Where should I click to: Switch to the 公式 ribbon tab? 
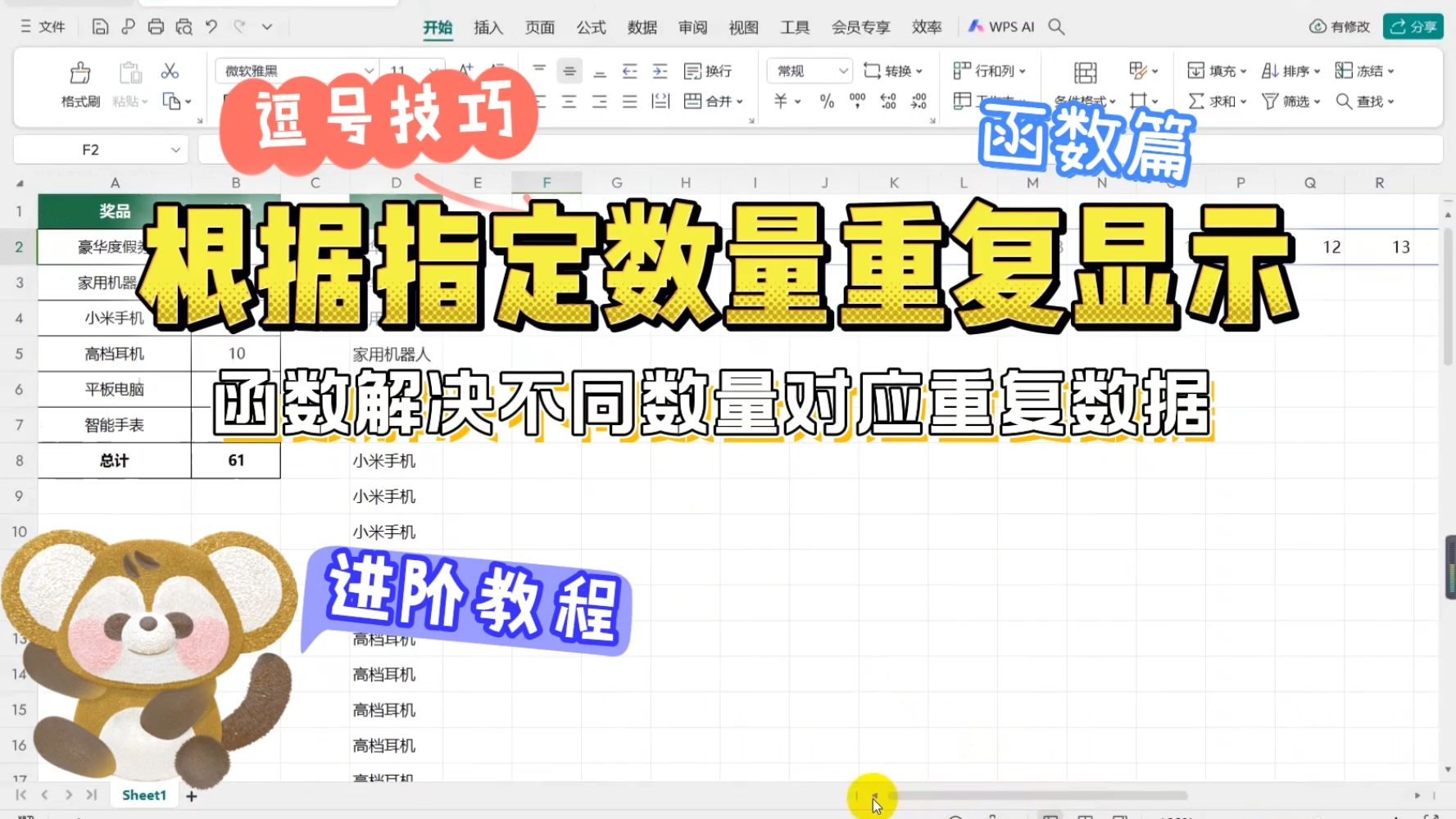pyautogui.click(x=590, y=27)
